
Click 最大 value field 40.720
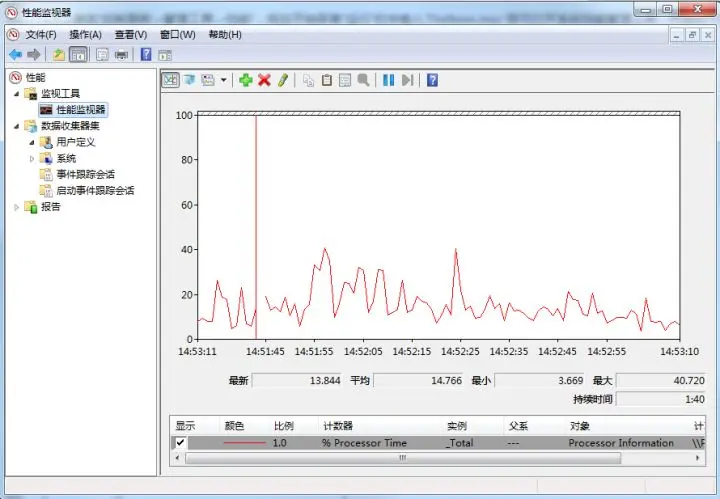(661, 381)
